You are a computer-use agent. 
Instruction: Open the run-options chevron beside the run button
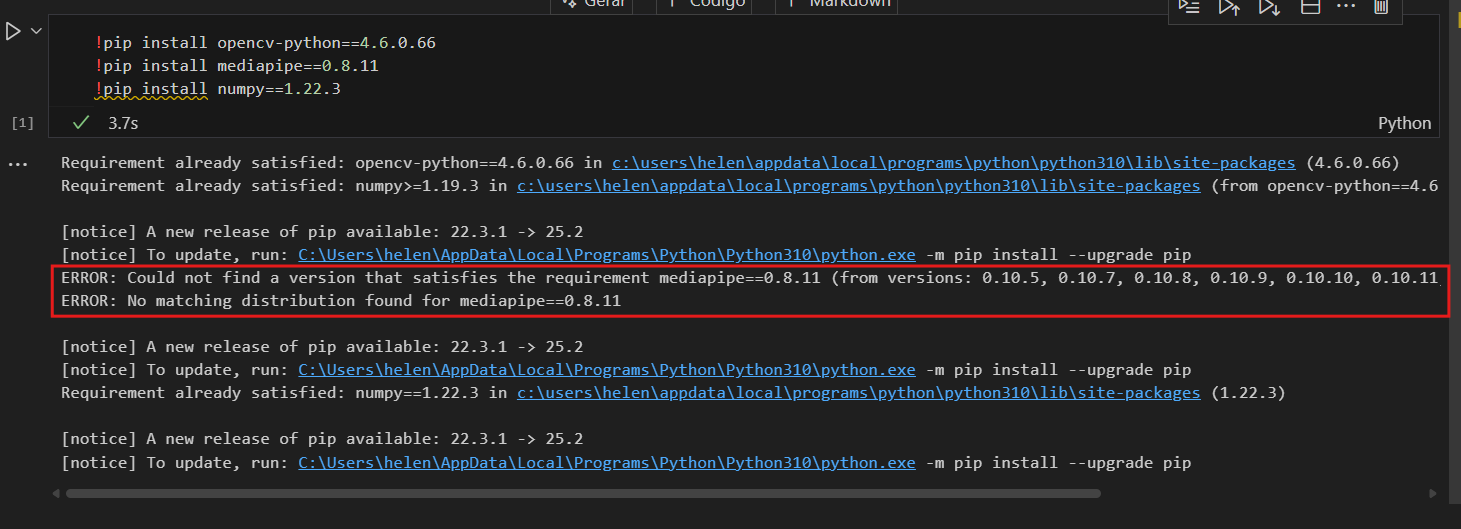click(x=37, y=32)
